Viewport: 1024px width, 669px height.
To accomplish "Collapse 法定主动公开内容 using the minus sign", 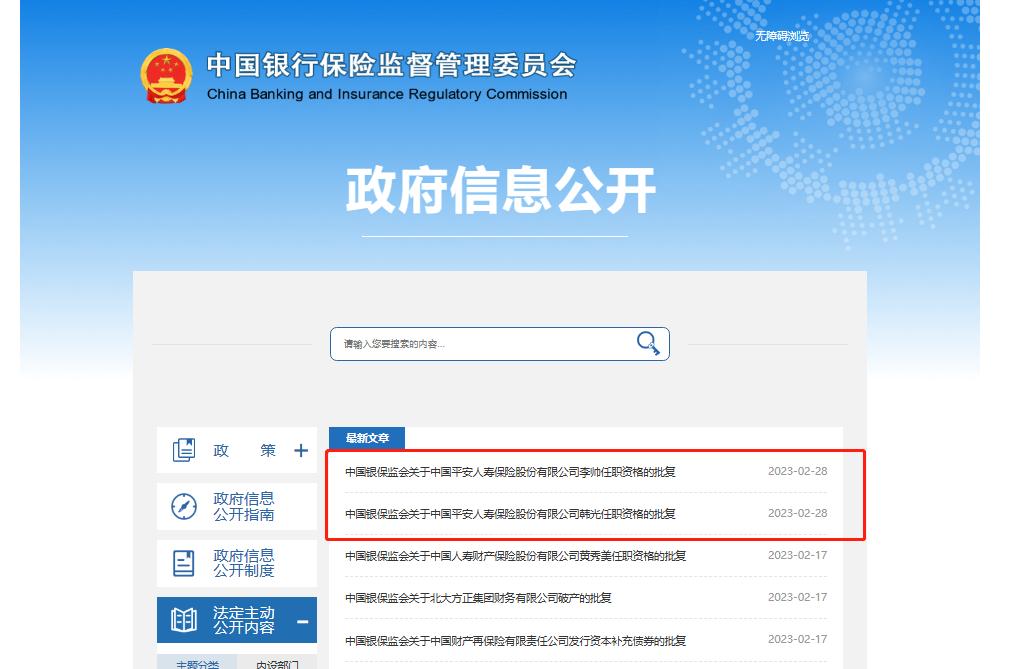I will coord(302,622).
